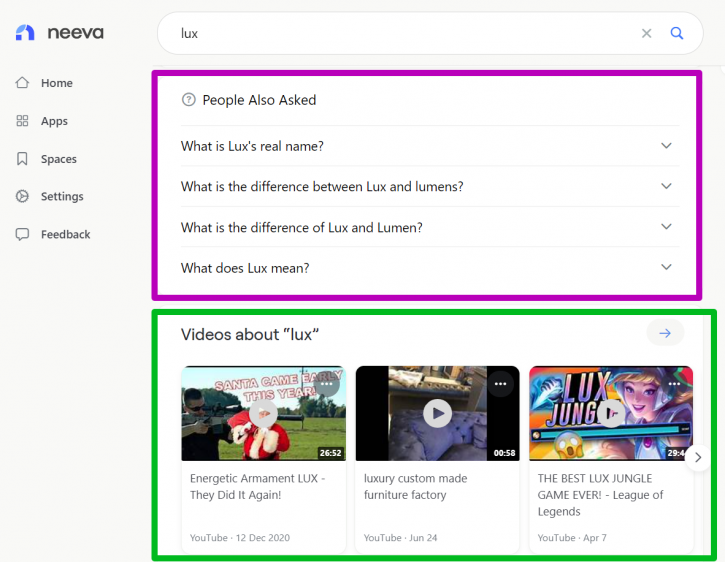Expand the Lux and lumens difference chevron
This screenshot has height=562, width=725.
pos(666,186)
